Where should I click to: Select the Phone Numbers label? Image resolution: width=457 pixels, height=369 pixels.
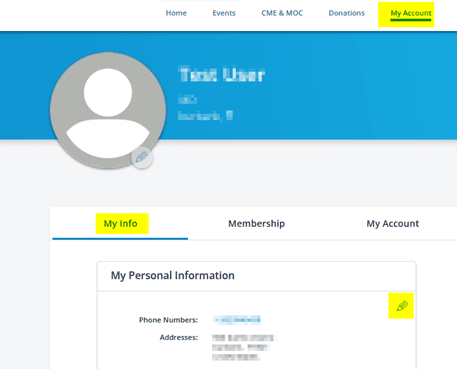[168, 320]
